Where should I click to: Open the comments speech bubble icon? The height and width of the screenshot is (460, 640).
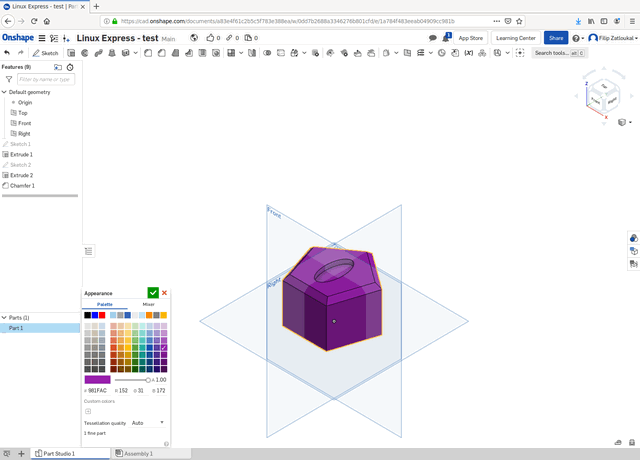click(x=433, y=38)
